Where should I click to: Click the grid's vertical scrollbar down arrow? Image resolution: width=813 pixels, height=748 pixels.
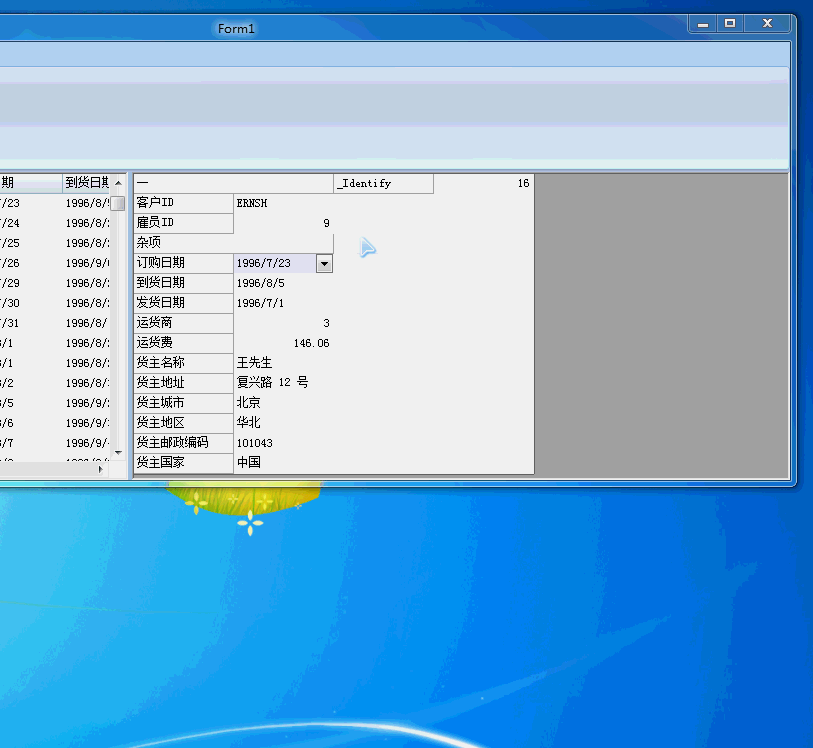118,453
